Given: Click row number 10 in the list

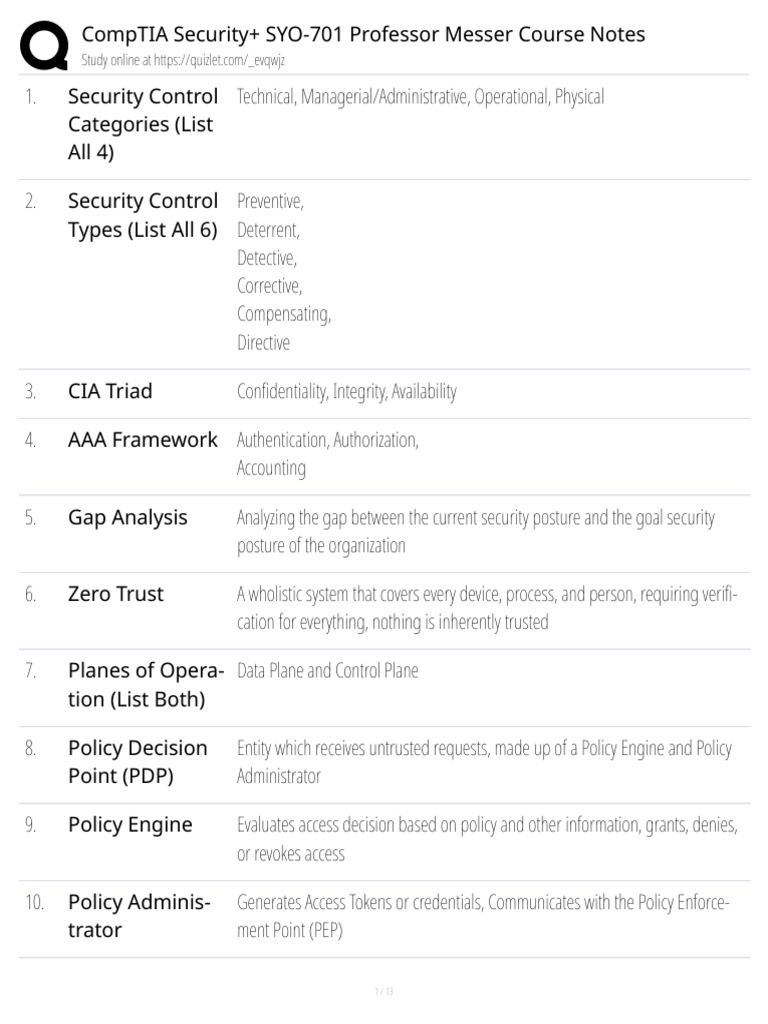Looking at the screenshot, I should pyautogui.click(x=34, y=903).
